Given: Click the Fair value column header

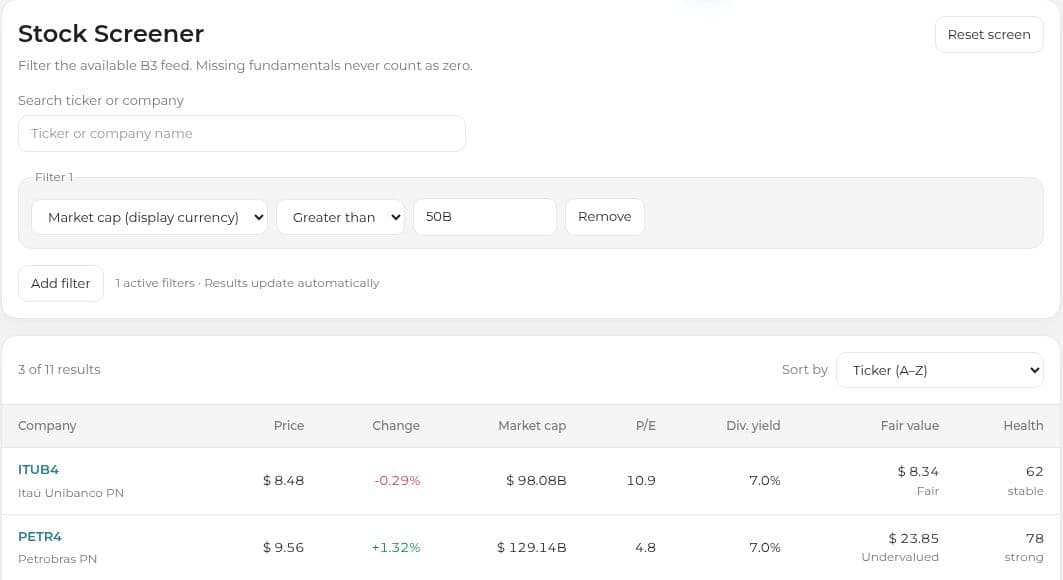Looking at the screenshot, I should (x=910, y=426).
